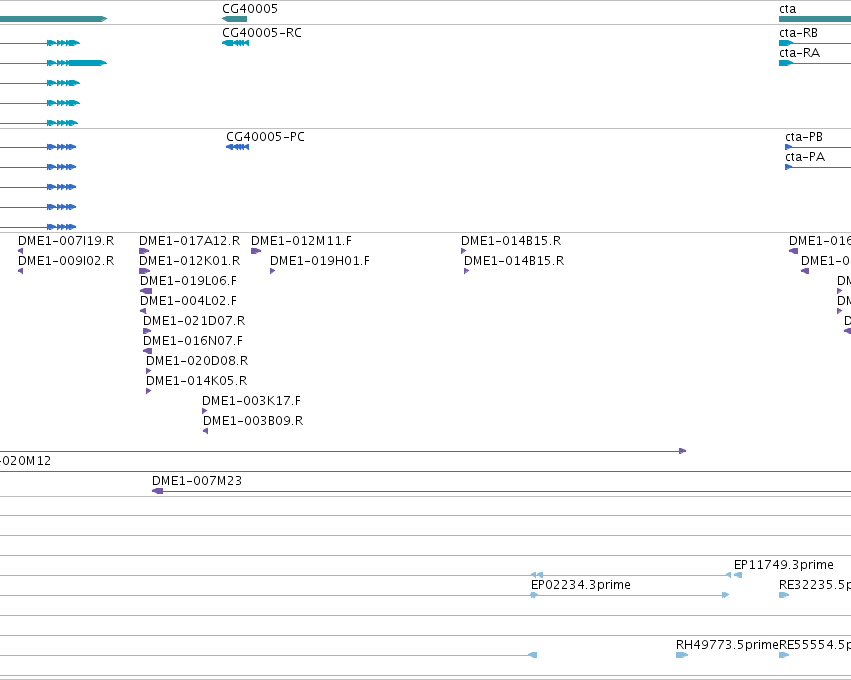Select the DME1-016N07.F label

pos(193,341)
